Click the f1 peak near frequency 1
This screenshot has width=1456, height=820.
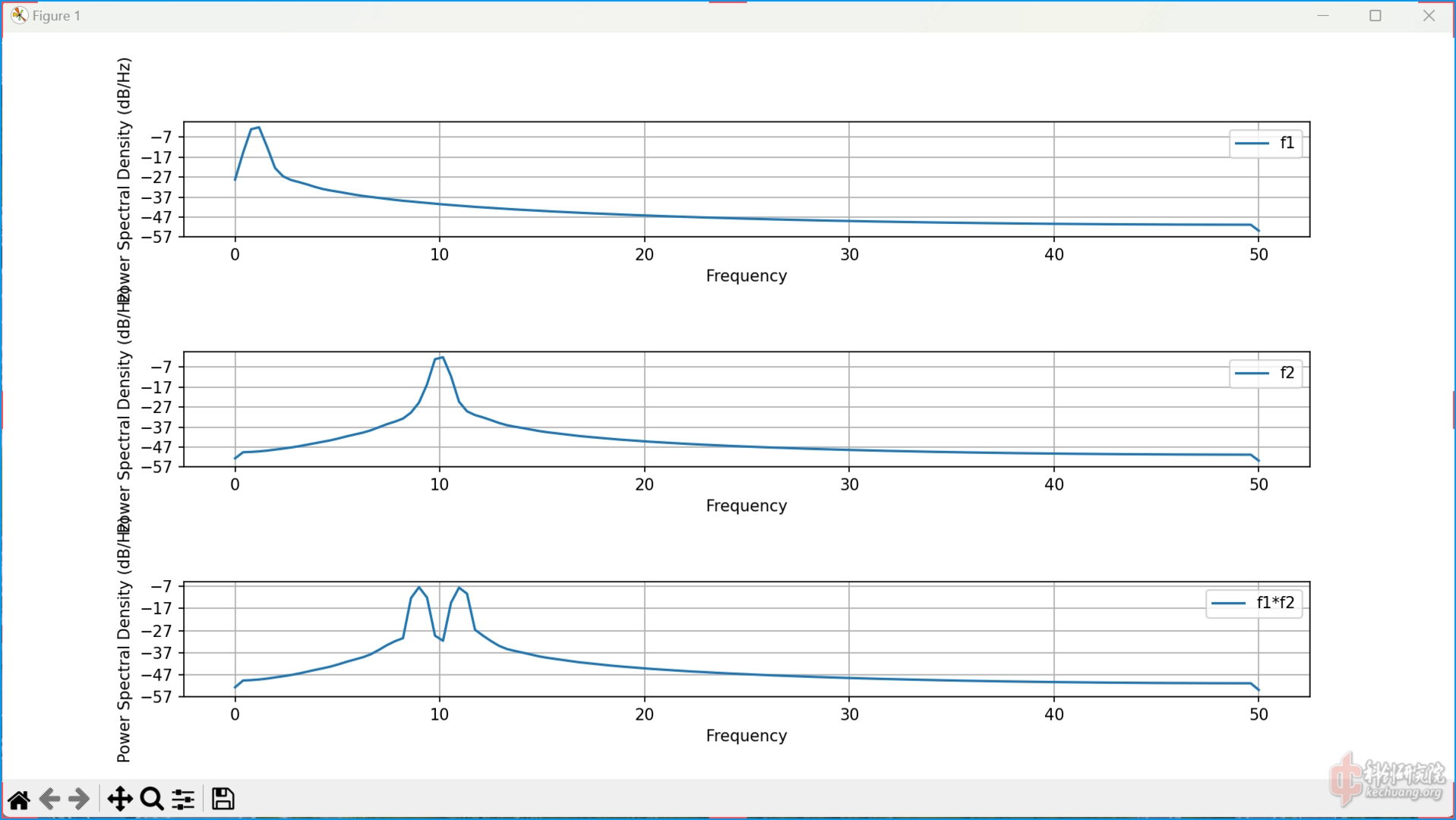(x=257, y=128)
